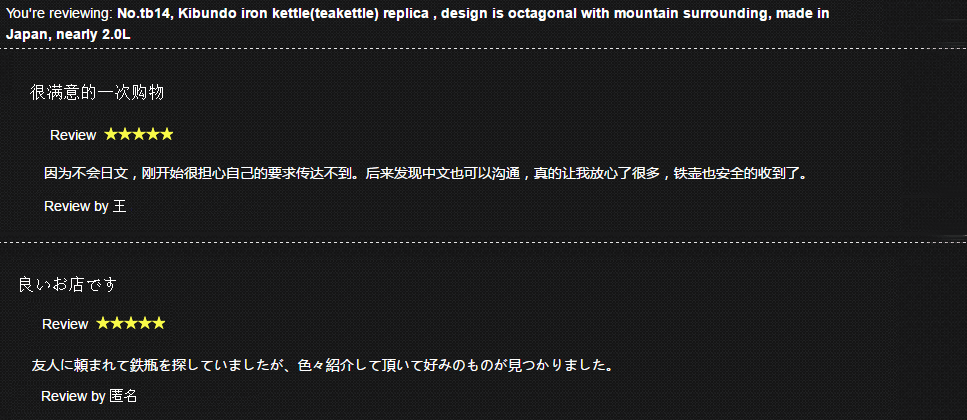Click "You're reviewing:" heading text
The image size is (967, 420).
point(59,15)
